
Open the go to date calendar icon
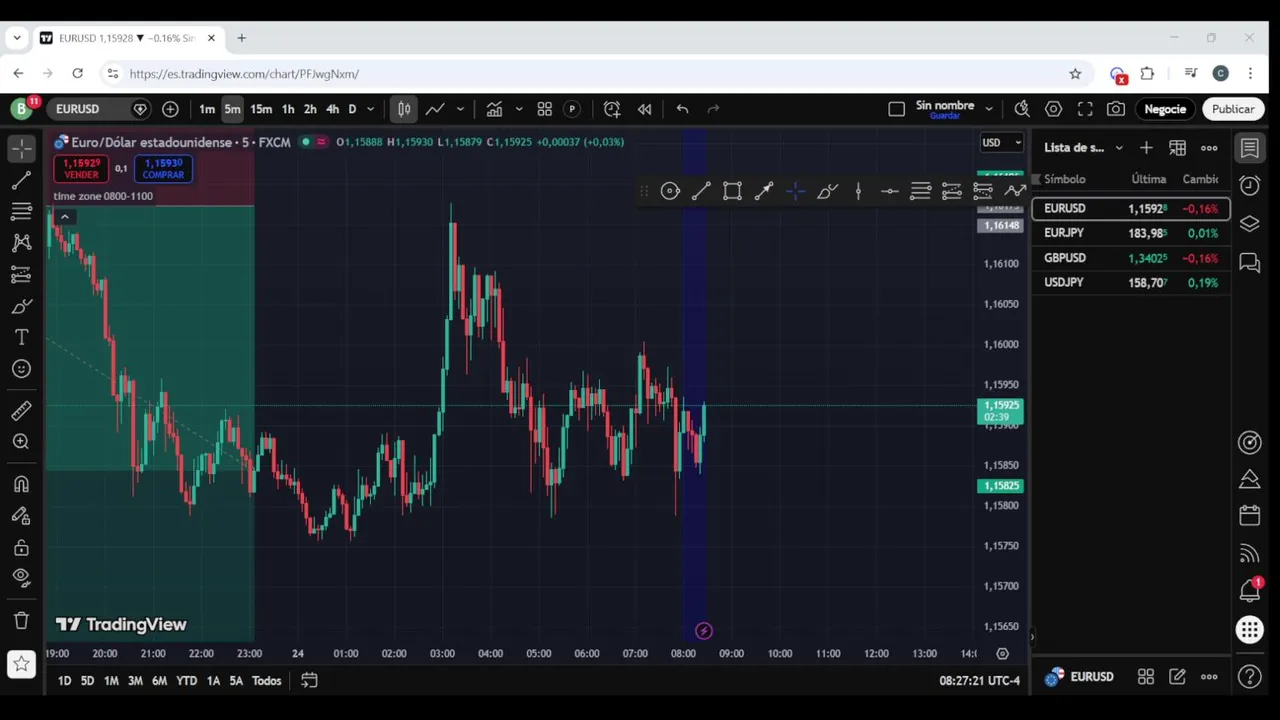pos(309,681)
